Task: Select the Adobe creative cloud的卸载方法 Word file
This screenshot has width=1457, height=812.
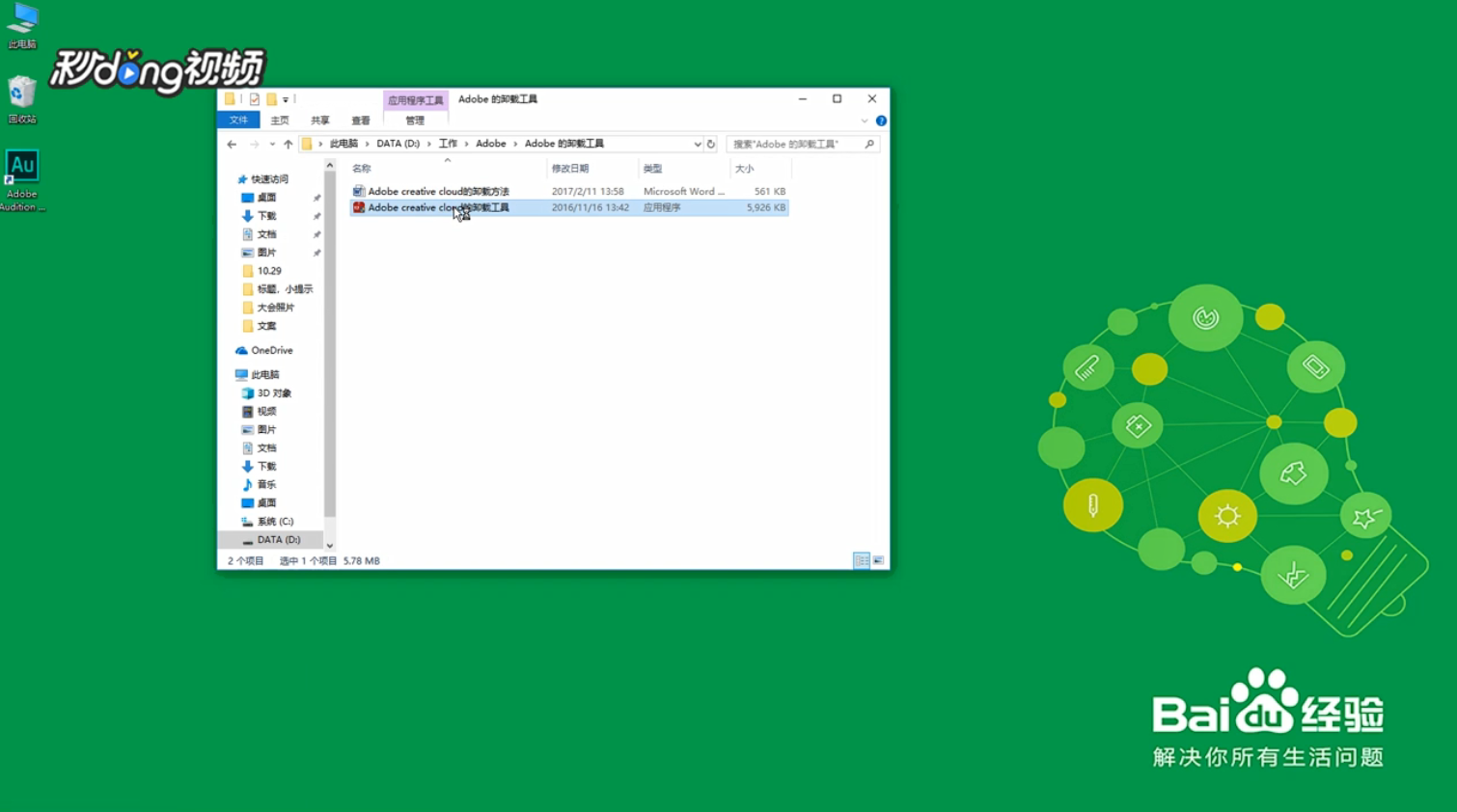Action: click(568, 192)
